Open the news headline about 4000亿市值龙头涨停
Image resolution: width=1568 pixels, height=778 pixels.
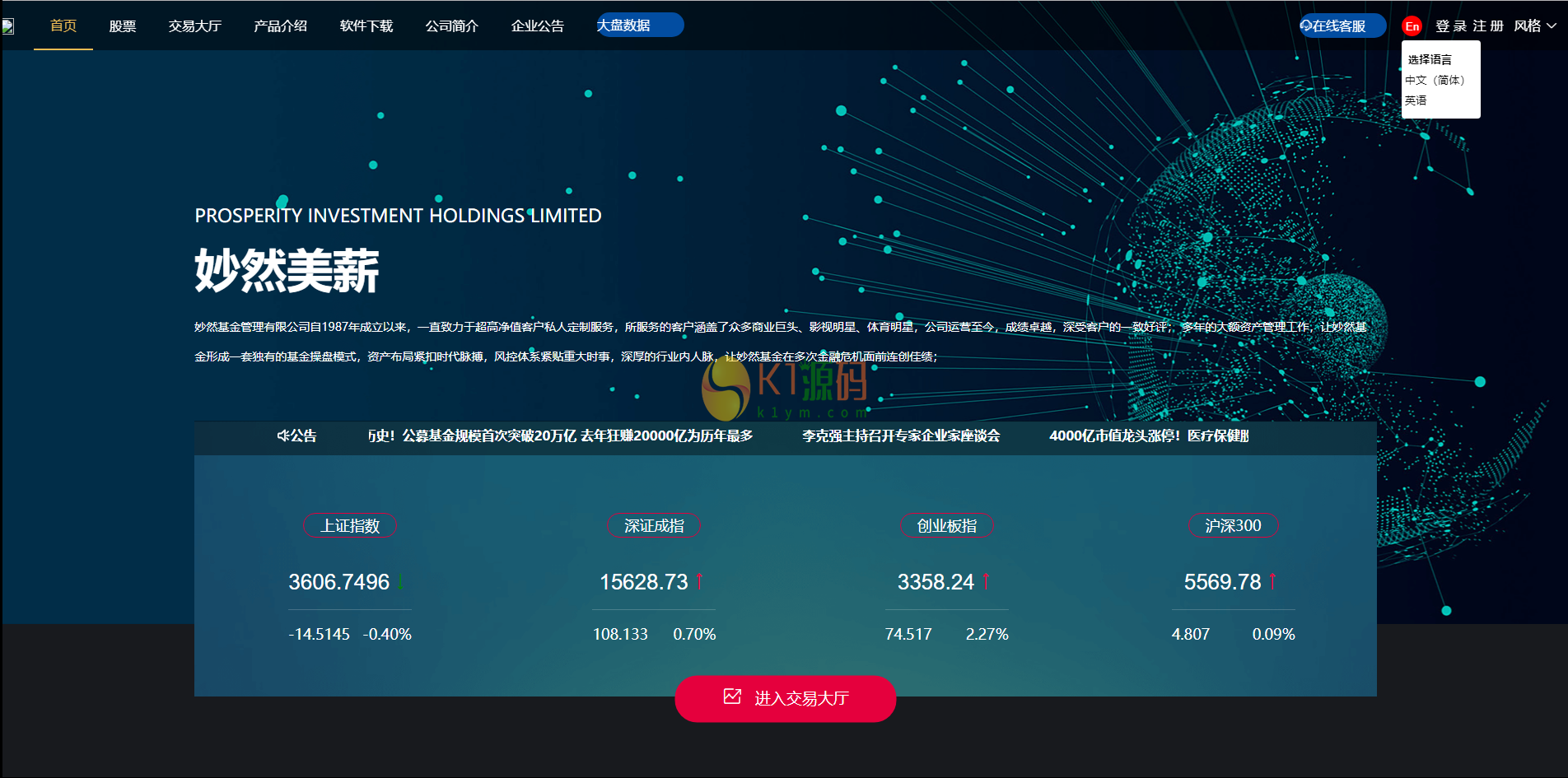click(x=1149, y=436)
